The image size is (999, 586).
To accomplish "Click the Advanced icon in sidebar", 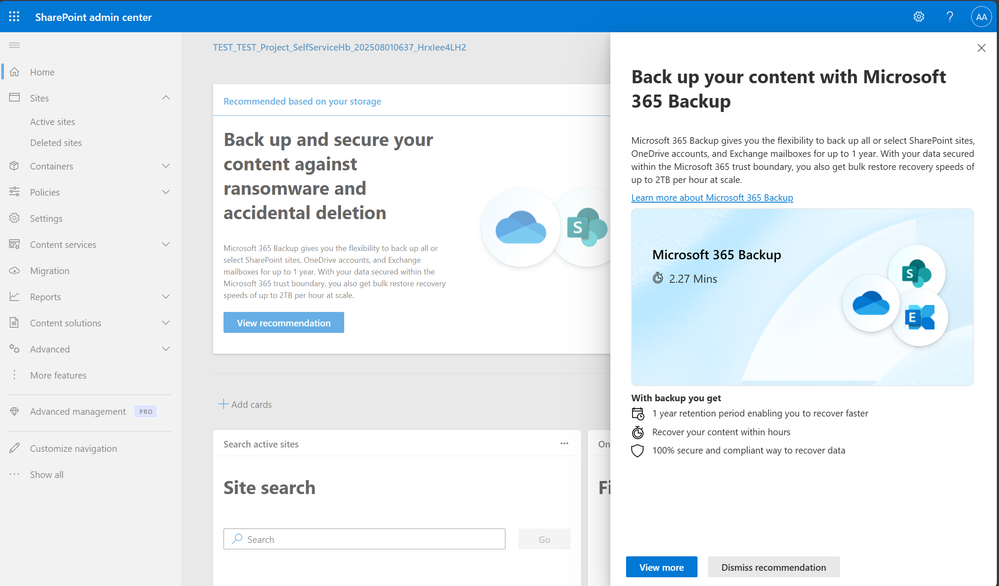I will 14,349.
